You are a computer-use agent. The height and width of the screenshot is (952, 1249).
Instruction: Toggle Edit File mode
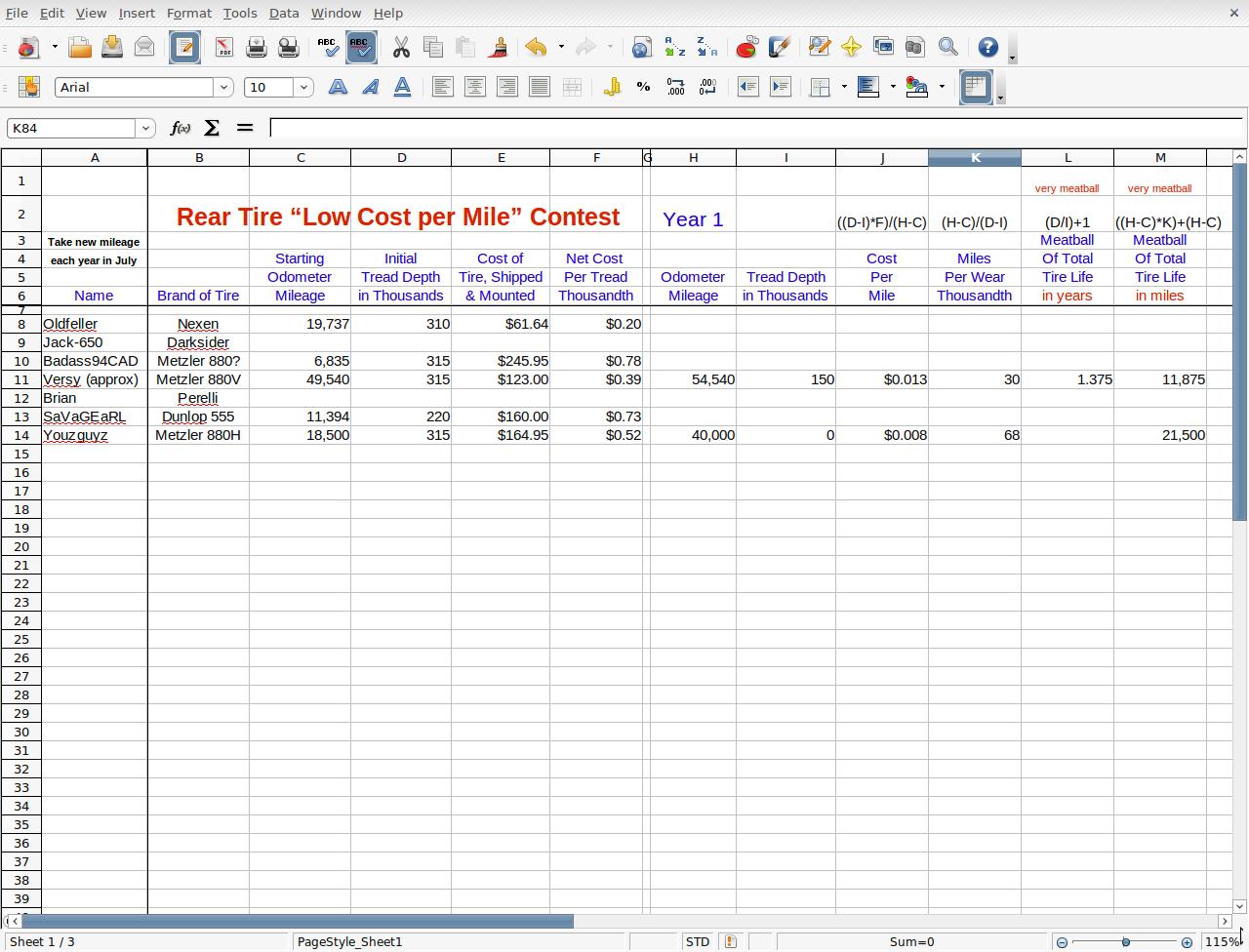click(184, 47)
